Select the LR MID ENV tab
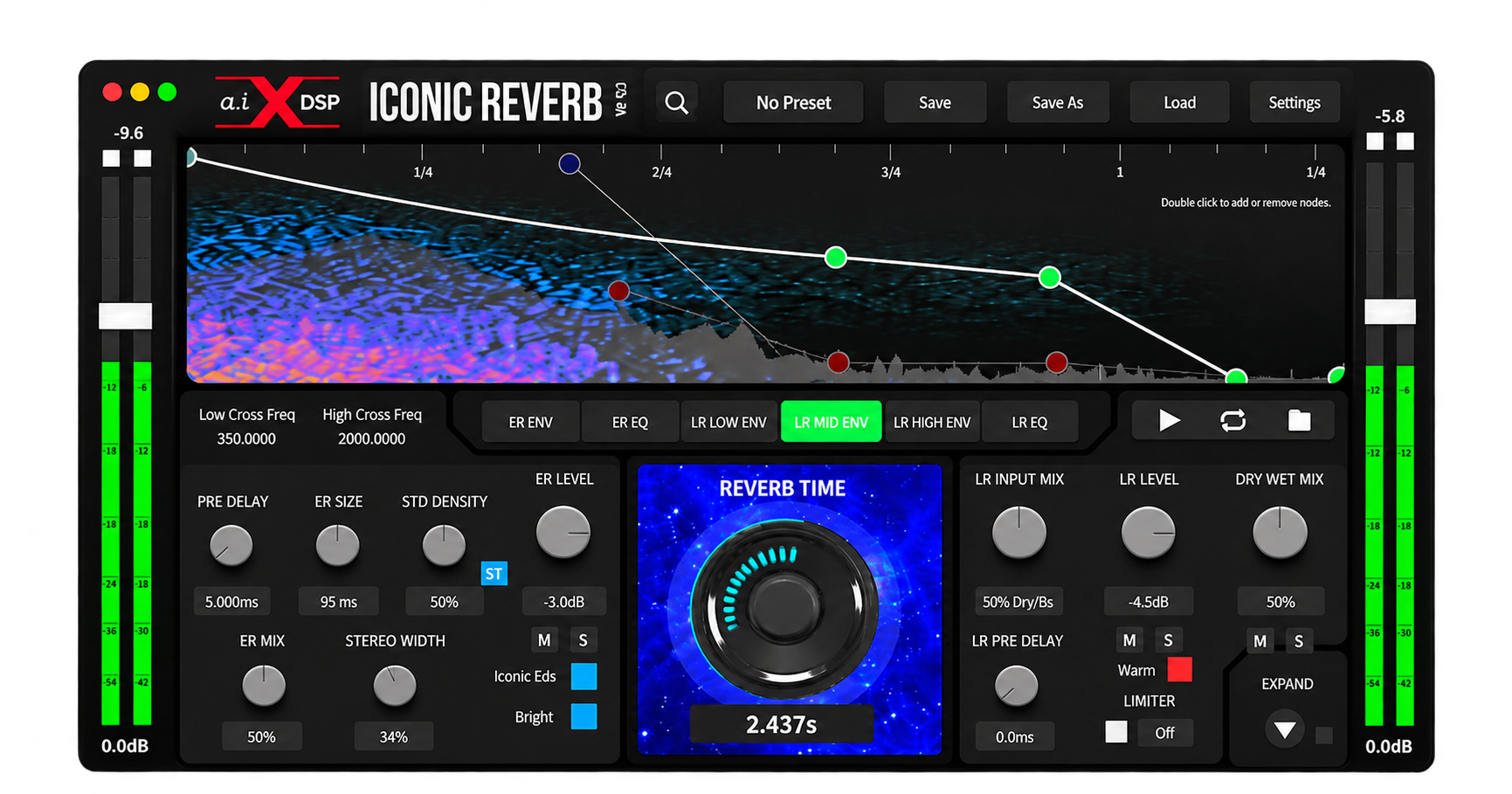This screenshot has width=1512, height=794. 831,422
